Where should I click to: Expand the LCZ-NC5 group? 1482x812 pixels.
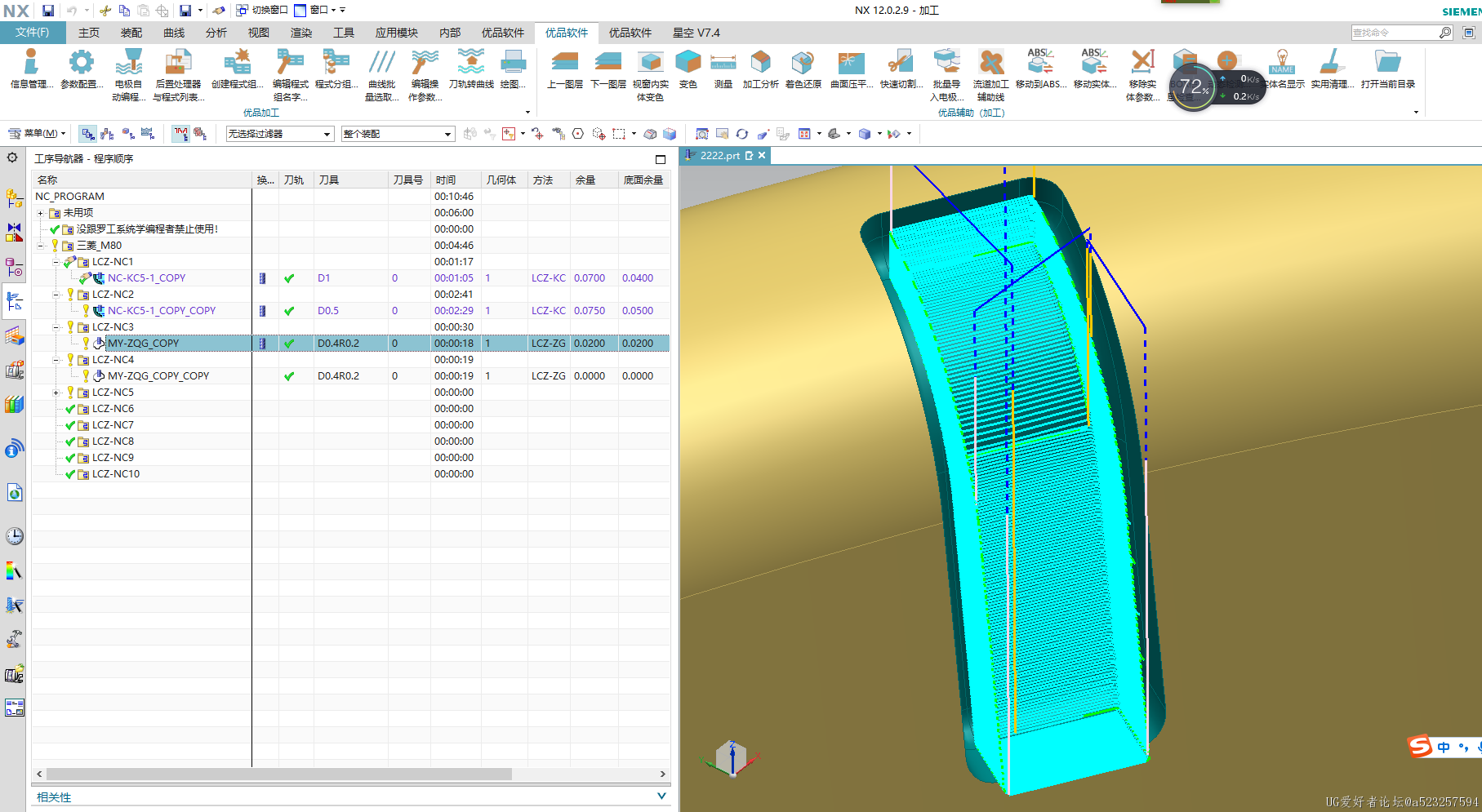click(56, 393)
